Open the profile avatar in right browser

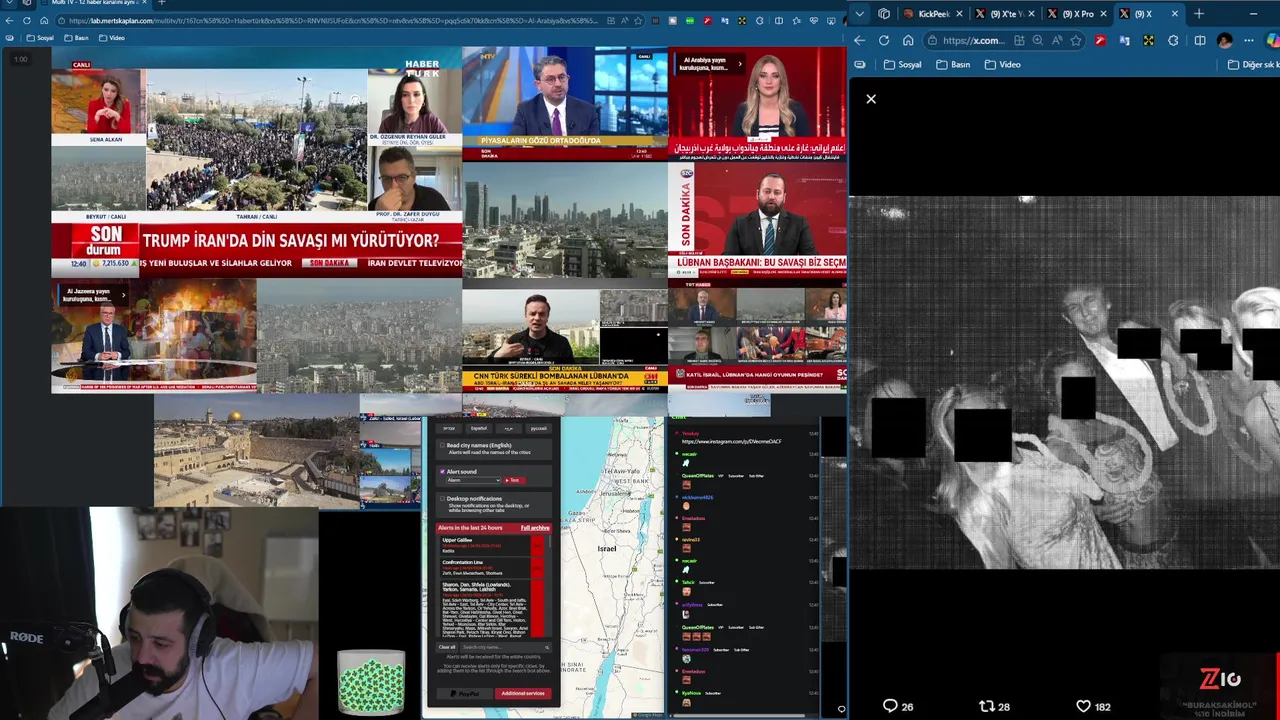click(x=1224, y=40)
